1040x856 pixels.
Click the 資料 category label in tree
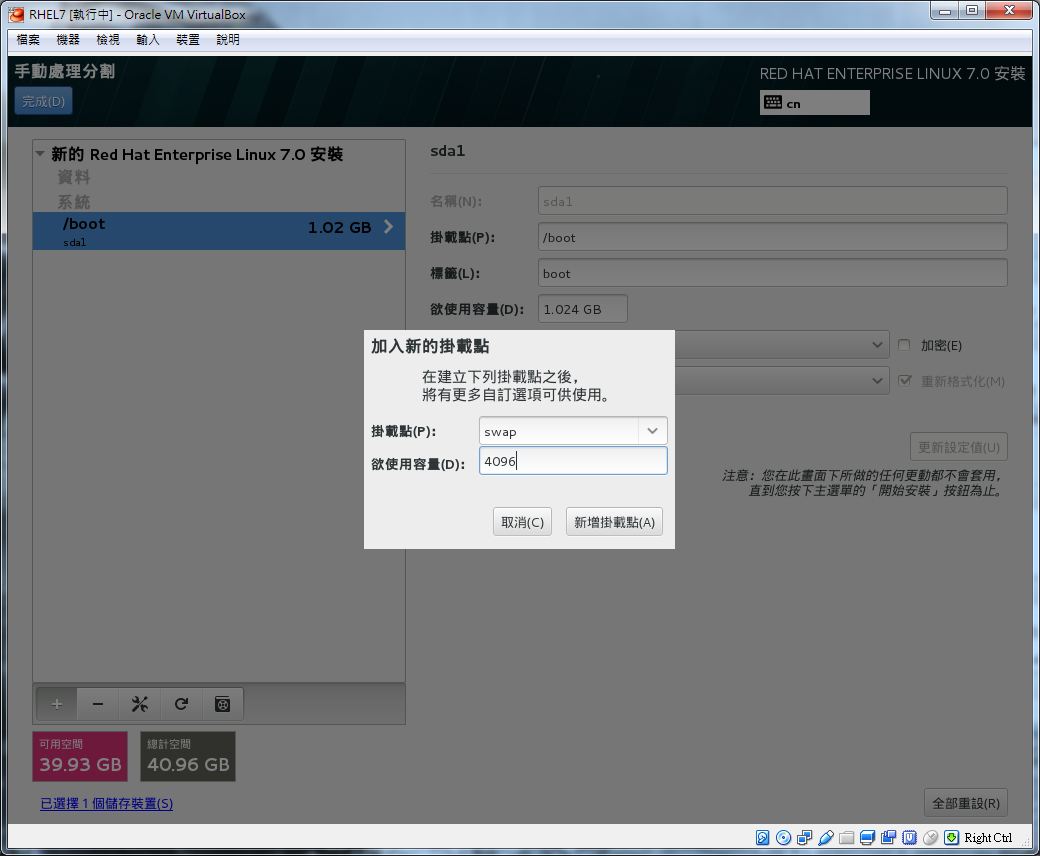tap(74, 177)
